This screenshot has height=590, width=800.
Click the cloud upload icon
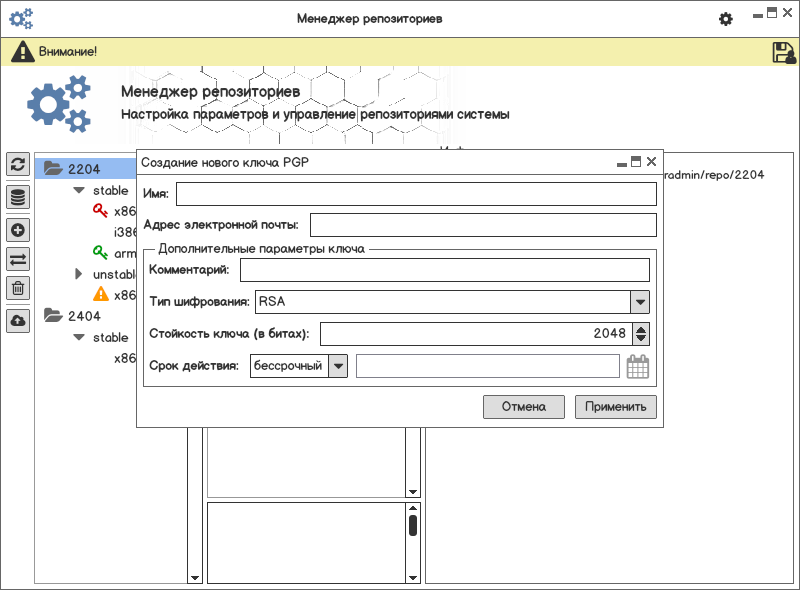coord(18,321)
